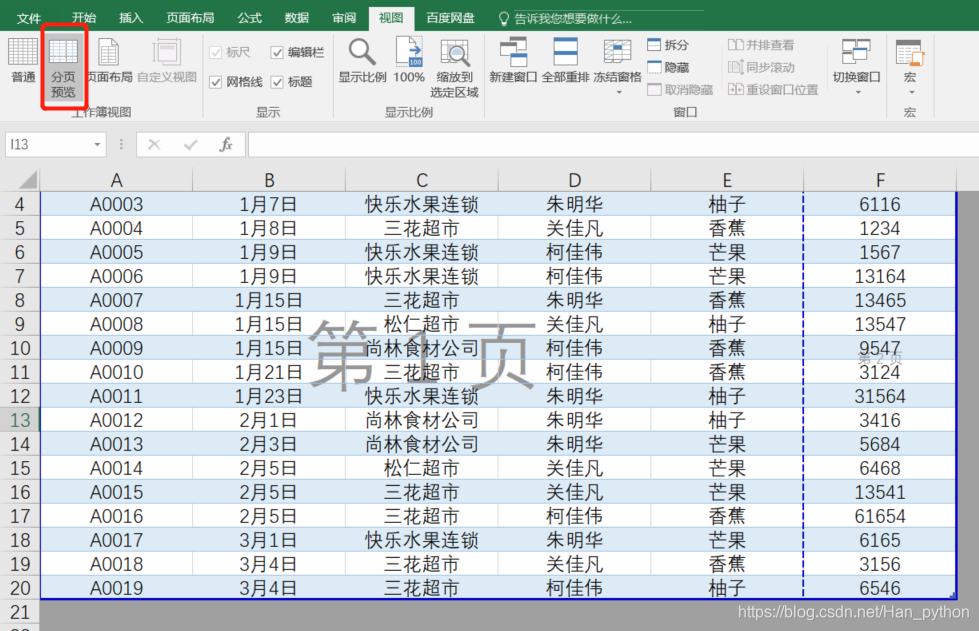
Task: Toggle the Formula Bar (编辑栏) checkbox
Action: tap(297, 52)
